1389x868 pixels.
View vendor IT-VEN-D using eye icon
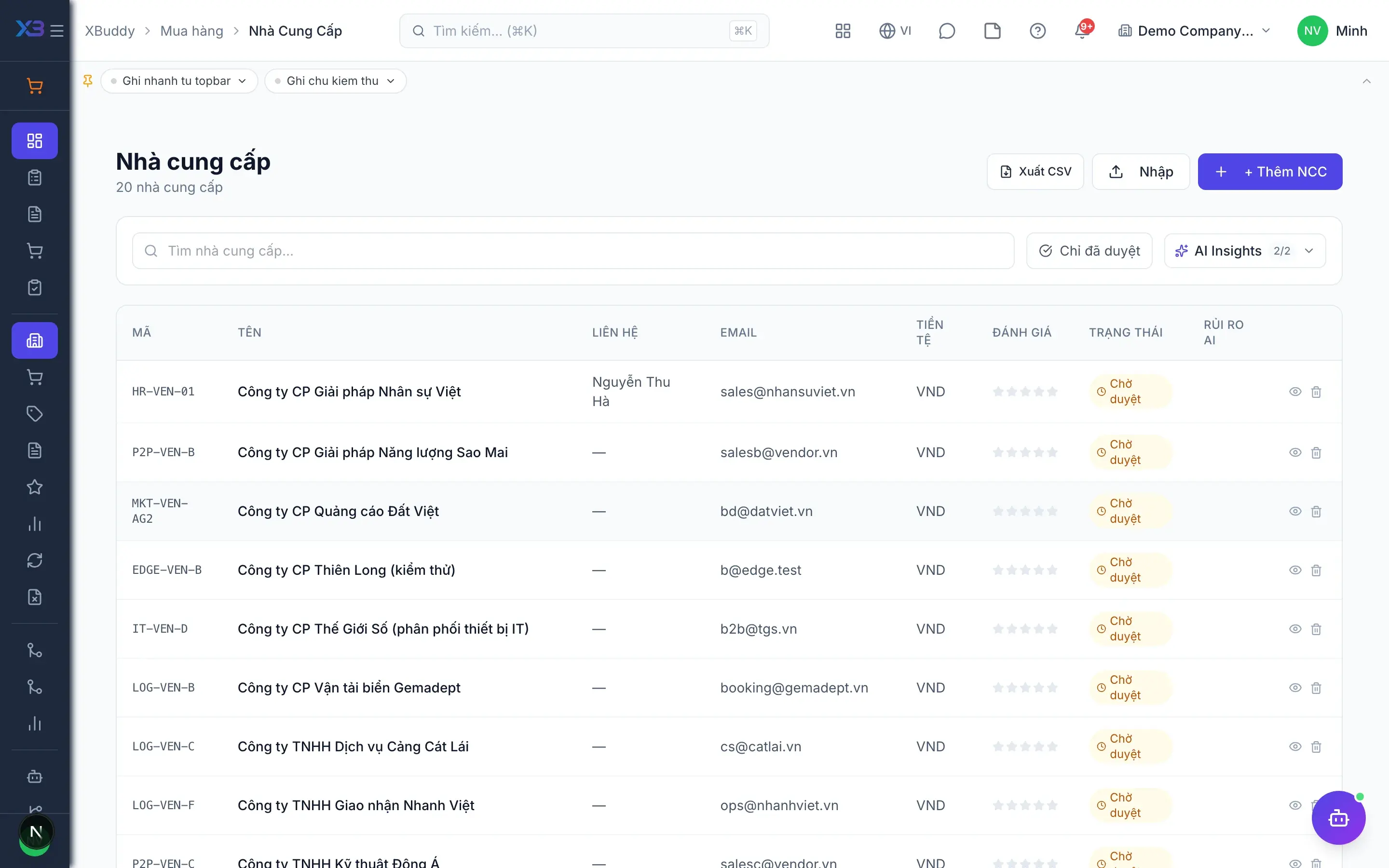1295,629
